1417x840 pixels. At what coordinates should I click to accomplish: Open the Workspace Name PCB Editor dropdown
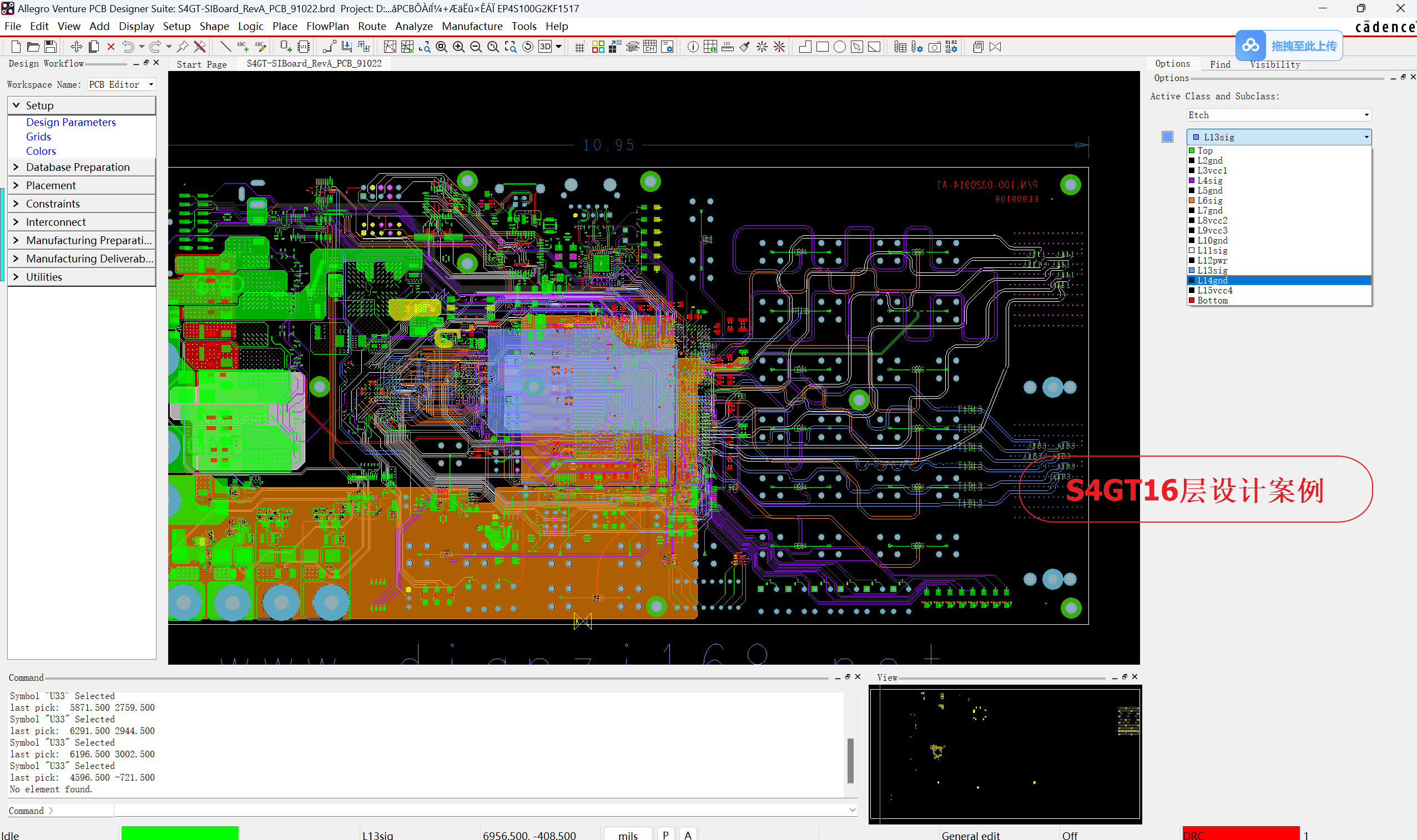(121, 84)
